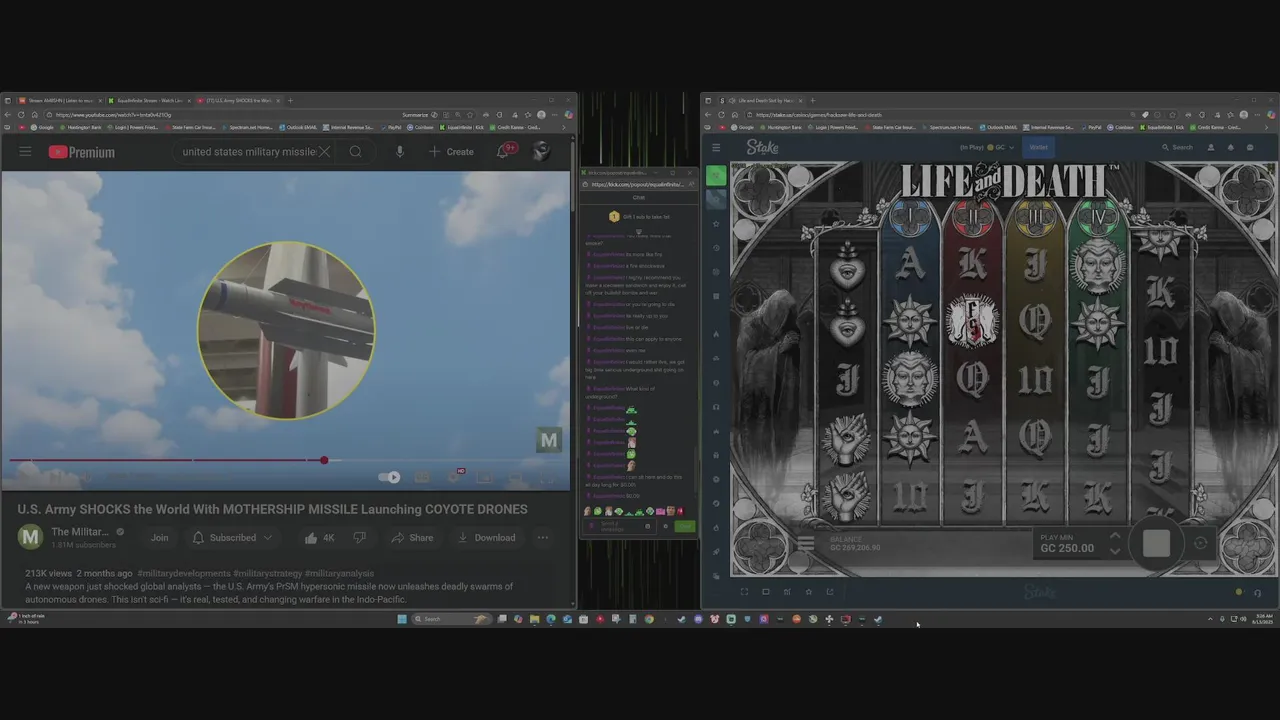Screen dimensions: 1280x720
Task: Open Stake profile user icon
Action: [1211, 147]
